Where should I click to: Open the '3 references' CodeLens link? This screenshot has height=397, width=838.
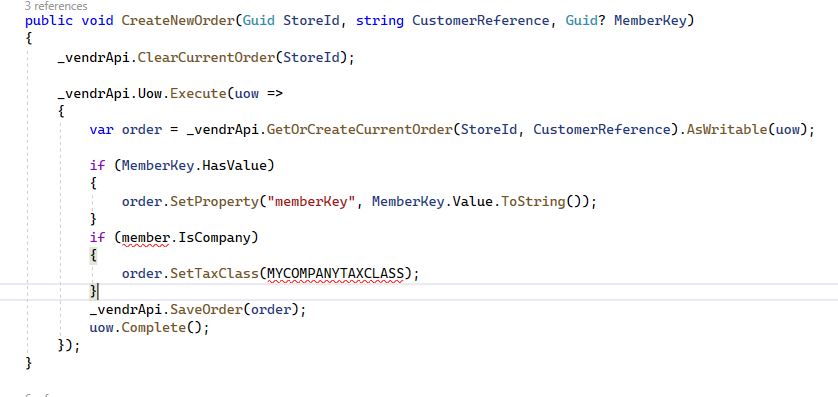56,6
